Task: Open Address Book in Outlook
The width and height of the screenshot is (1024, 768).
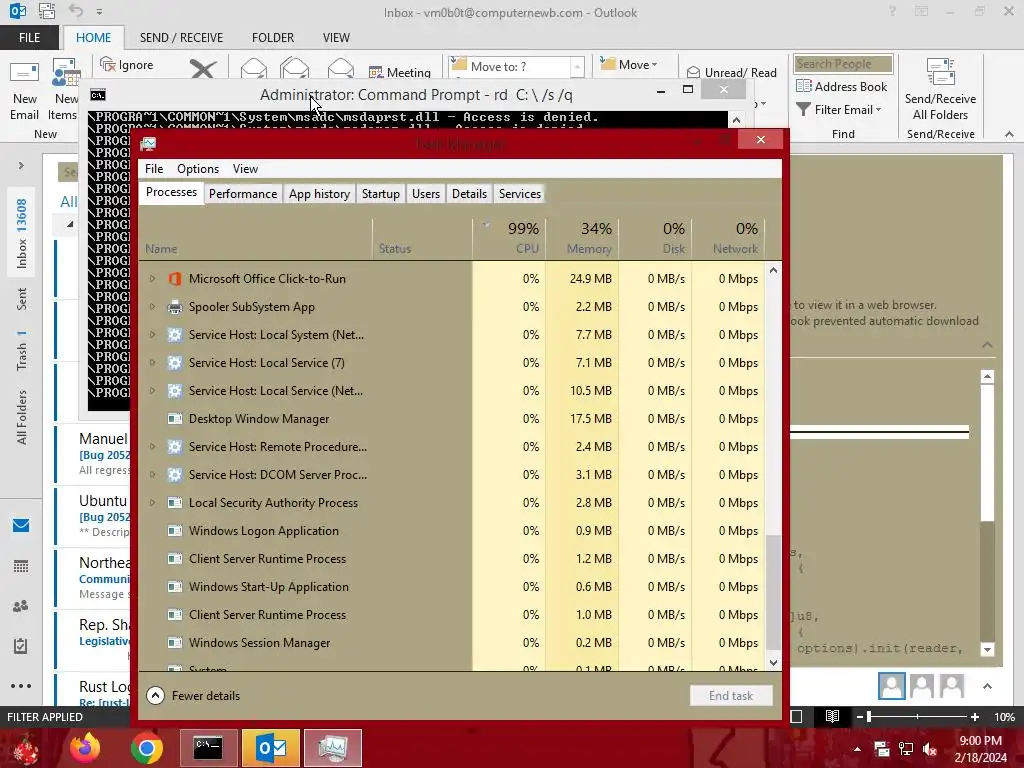Action: click(841, 86)
